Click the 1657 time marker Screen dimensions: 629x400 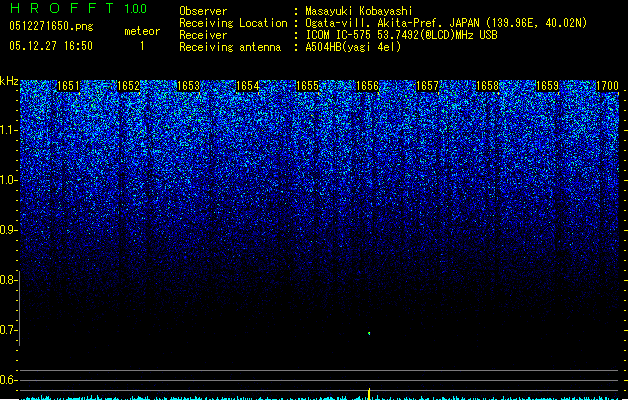pos(428,86)
